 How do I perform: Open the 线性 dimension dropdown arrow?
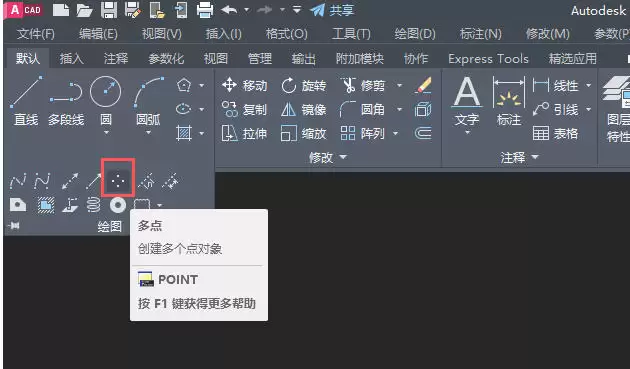click(x=589, y=85)
